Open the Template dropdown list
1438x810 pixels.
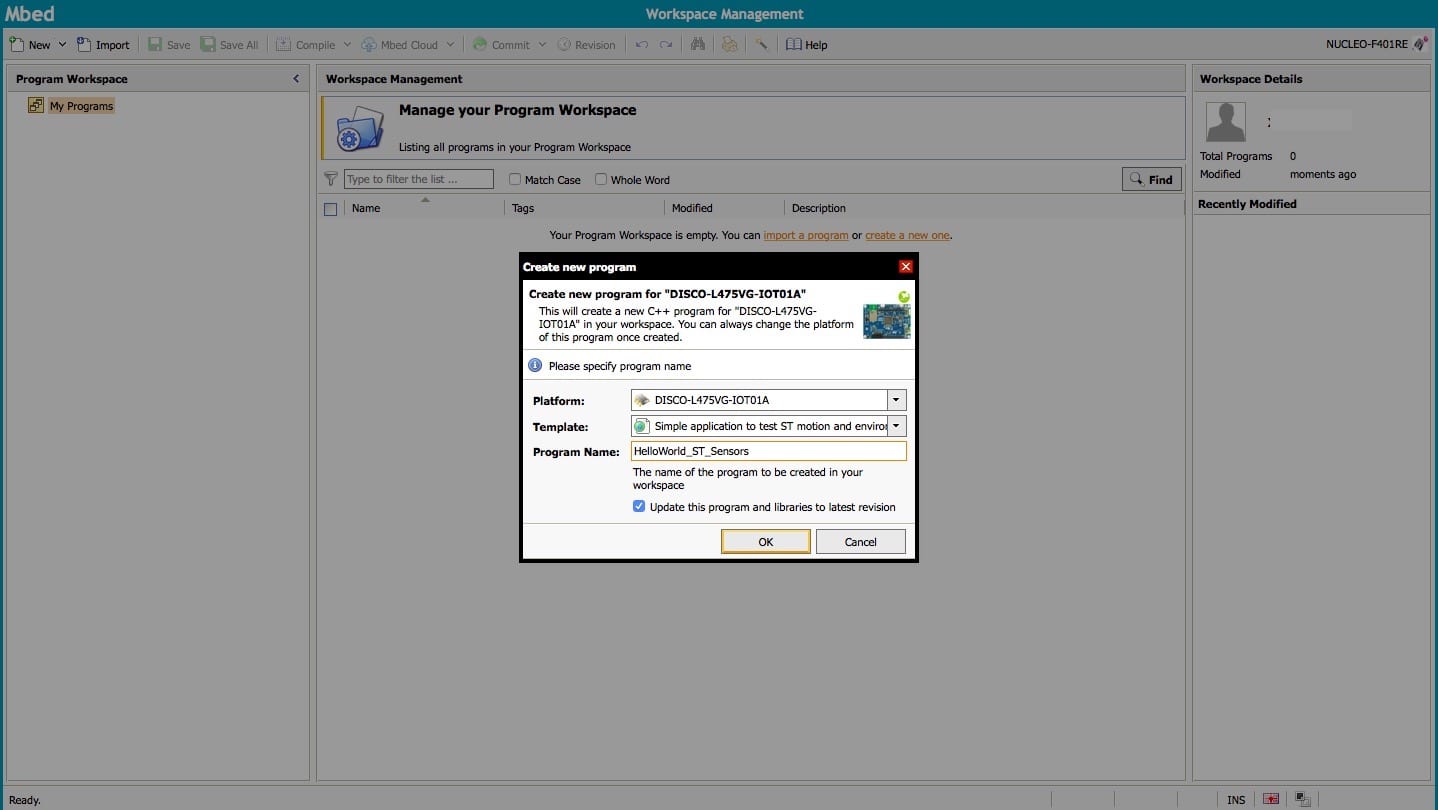coord(896,426)
